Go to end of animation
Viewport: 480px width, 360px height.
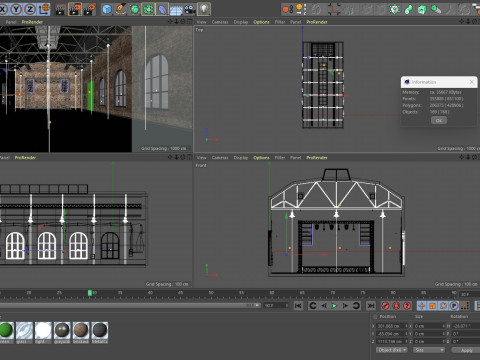(370, 305)
